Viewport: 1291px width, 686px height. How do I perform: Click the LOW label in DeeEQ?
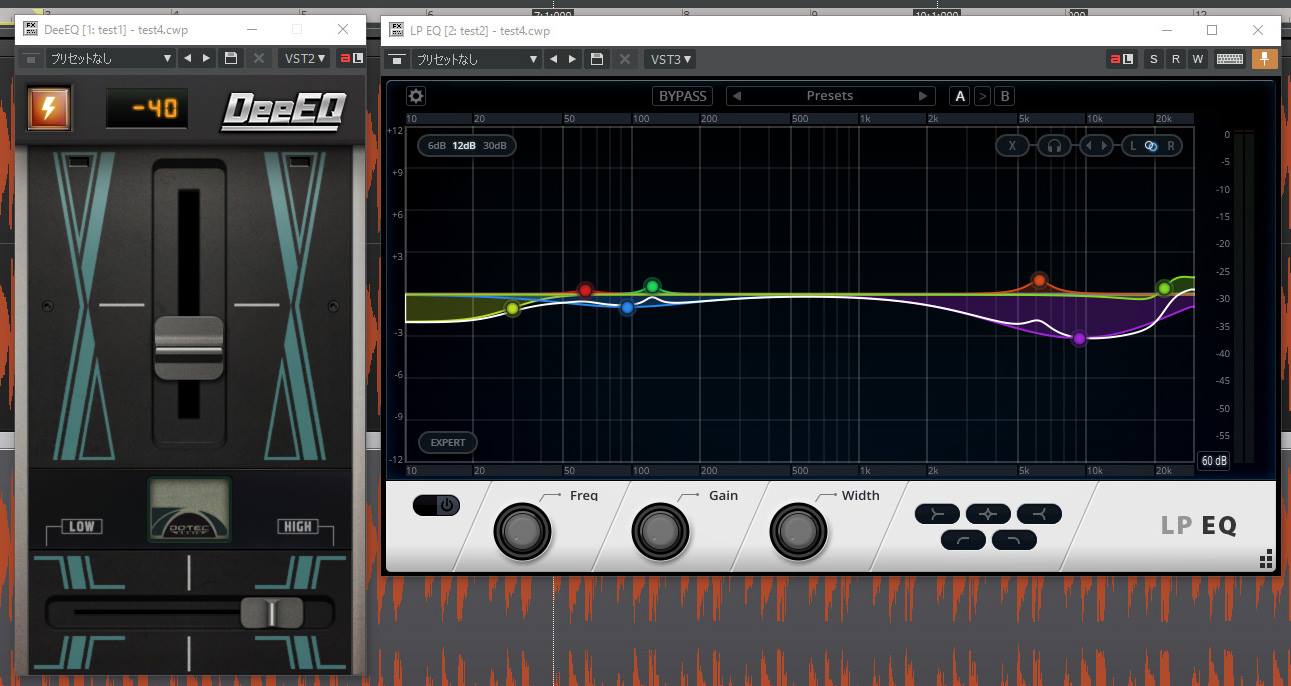tap(81, 526)
